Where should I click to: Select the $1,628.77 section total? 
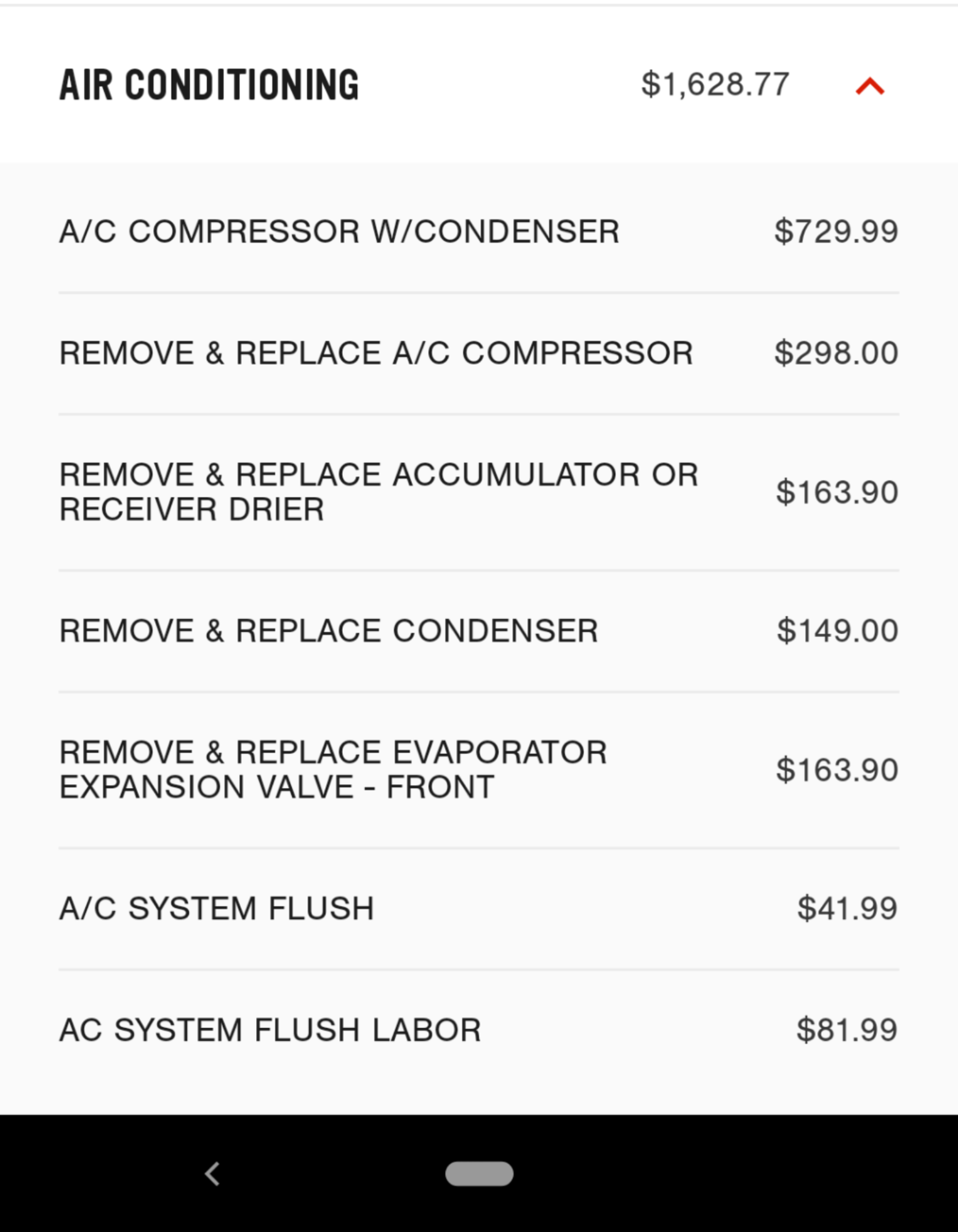(x=714, y=84)
